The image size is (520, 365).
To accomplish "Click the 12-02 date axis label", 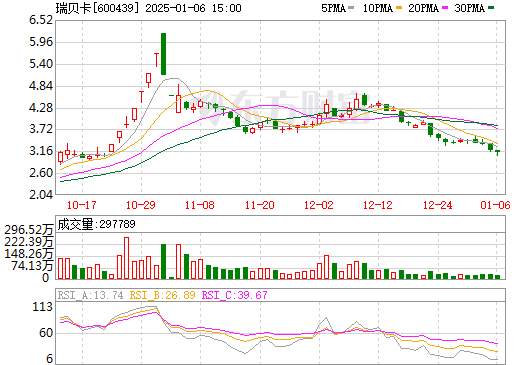I will (319, 205).
